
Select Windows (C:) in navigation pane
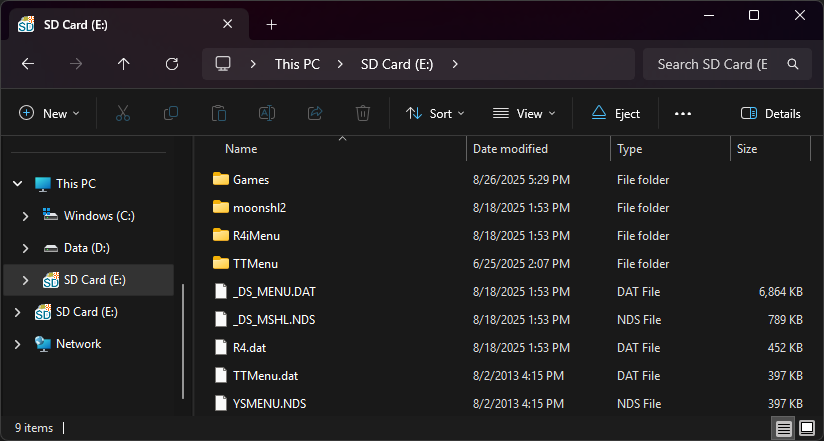click(99, 216)
